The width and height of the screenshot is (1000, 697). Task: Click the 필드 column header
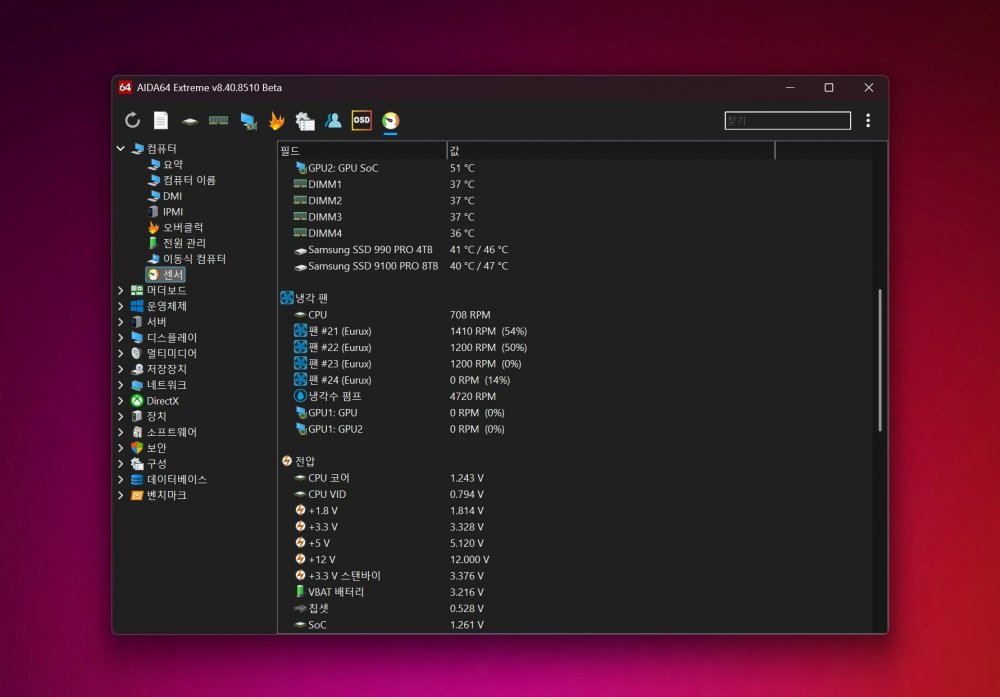point(362,150)
